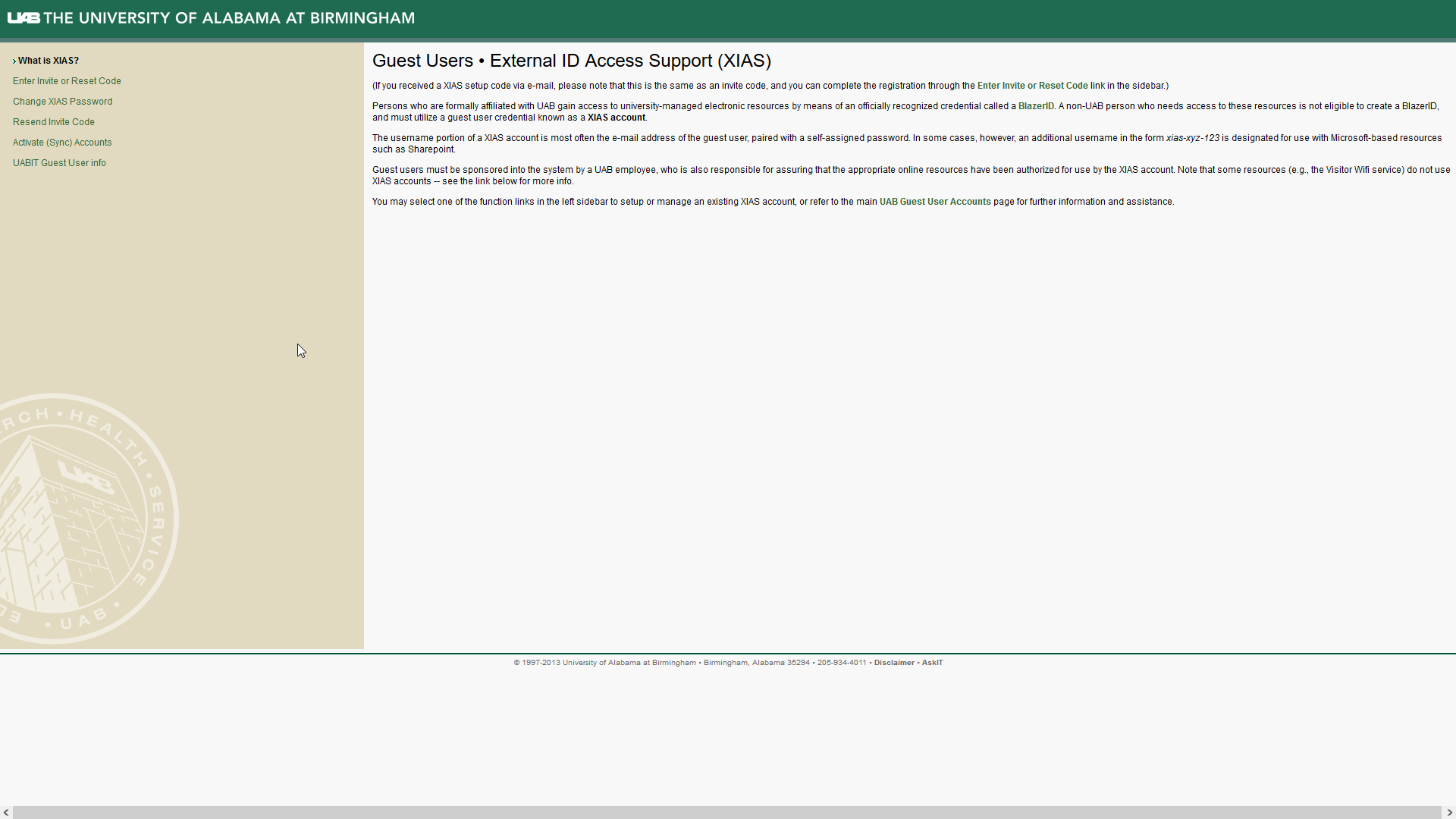Viewport: 1456px width, 819px height.
Task: Open UABIT Guest User info link
Action: click(x=59, y=163)
